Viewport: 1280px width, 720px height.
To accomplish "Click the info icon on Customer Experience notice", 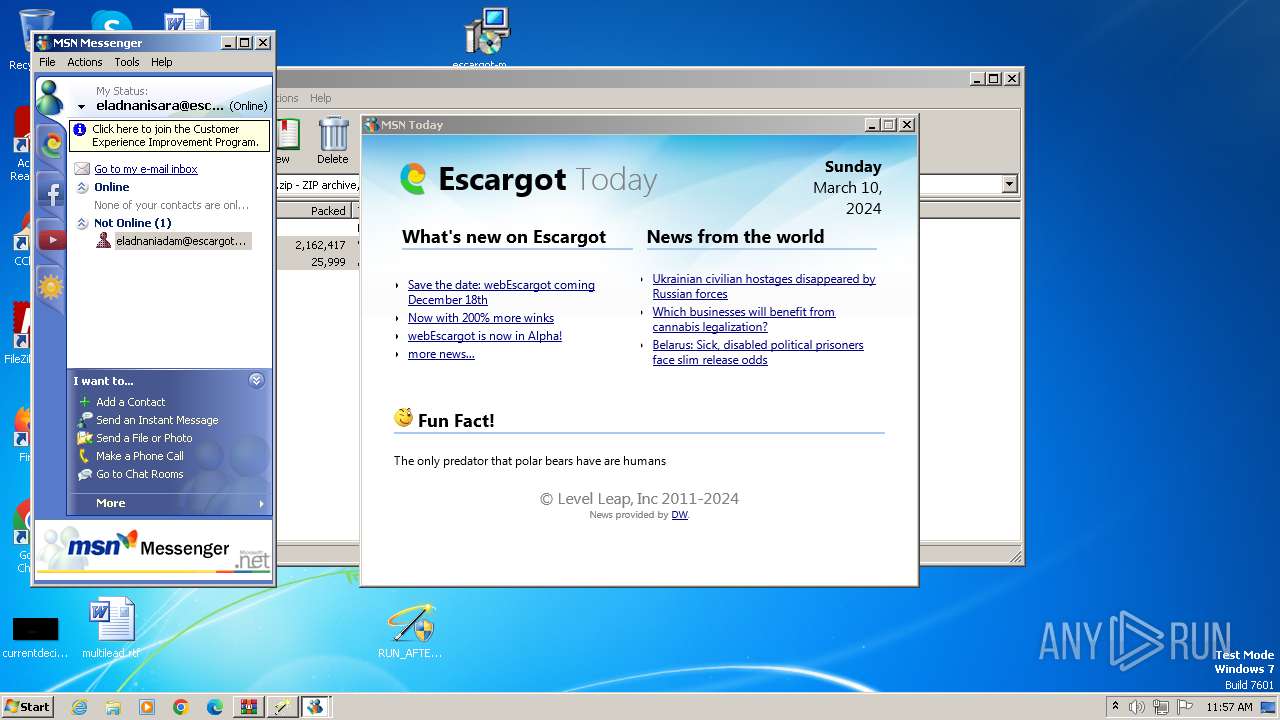I will 80,130.
